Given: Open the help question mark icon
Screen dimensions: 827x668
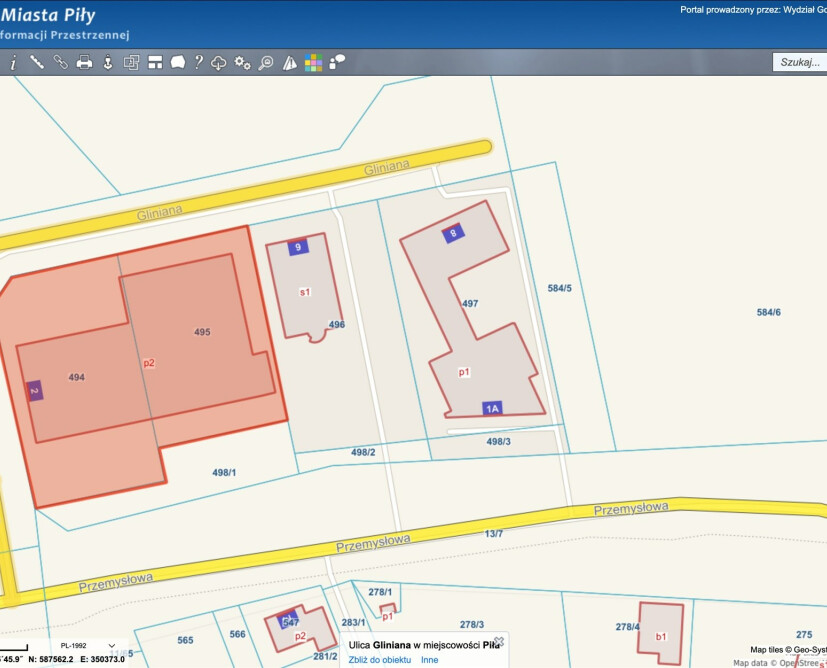Looking at the screenshot, I should [198, 62].
